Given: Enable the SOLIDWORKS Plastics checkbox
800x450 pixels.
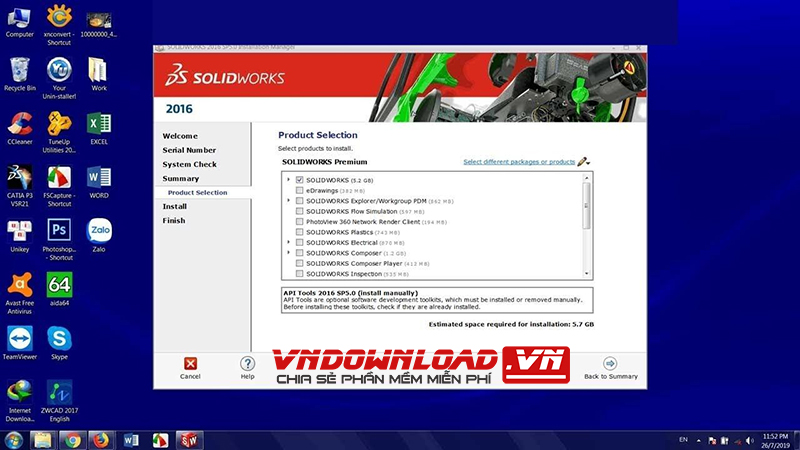Looking at the screenshot, I should pyautogui.click(x=299, y=232).
